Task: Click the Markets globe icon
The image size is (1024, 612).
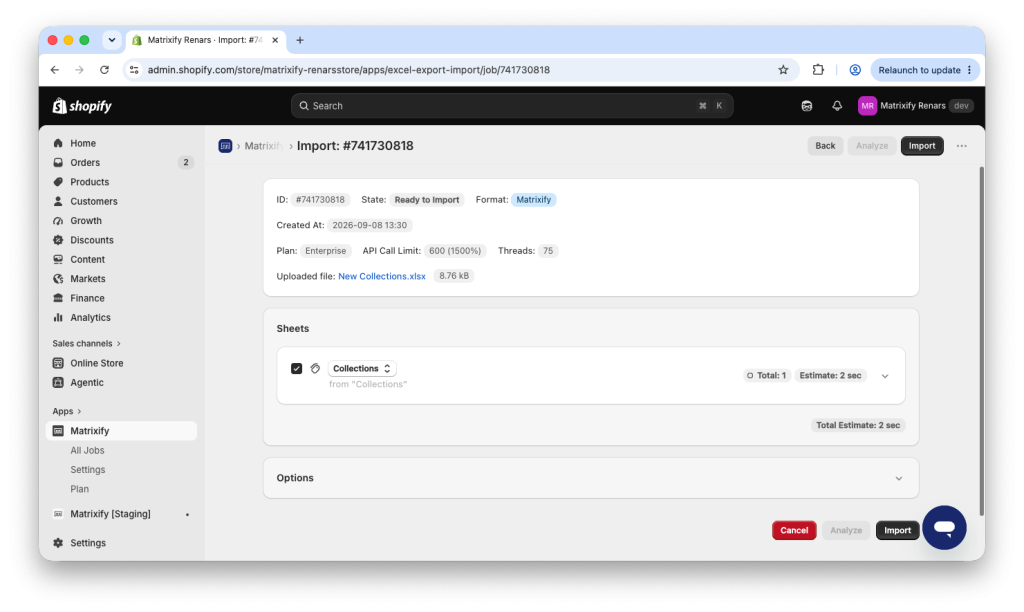Action: point(58,279)
